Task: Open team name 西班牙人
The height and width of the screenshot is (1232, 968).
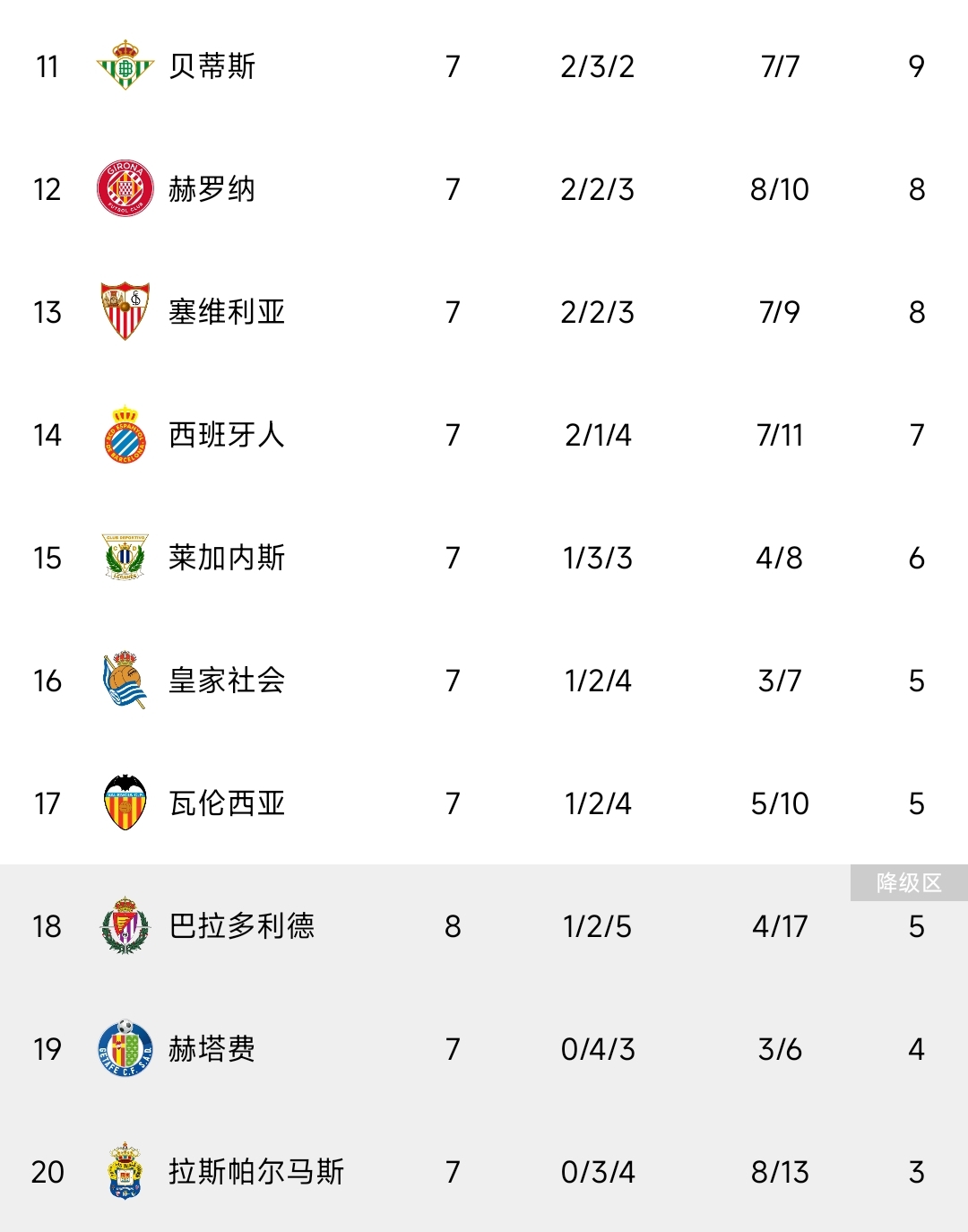Action: tap(227, 435)
